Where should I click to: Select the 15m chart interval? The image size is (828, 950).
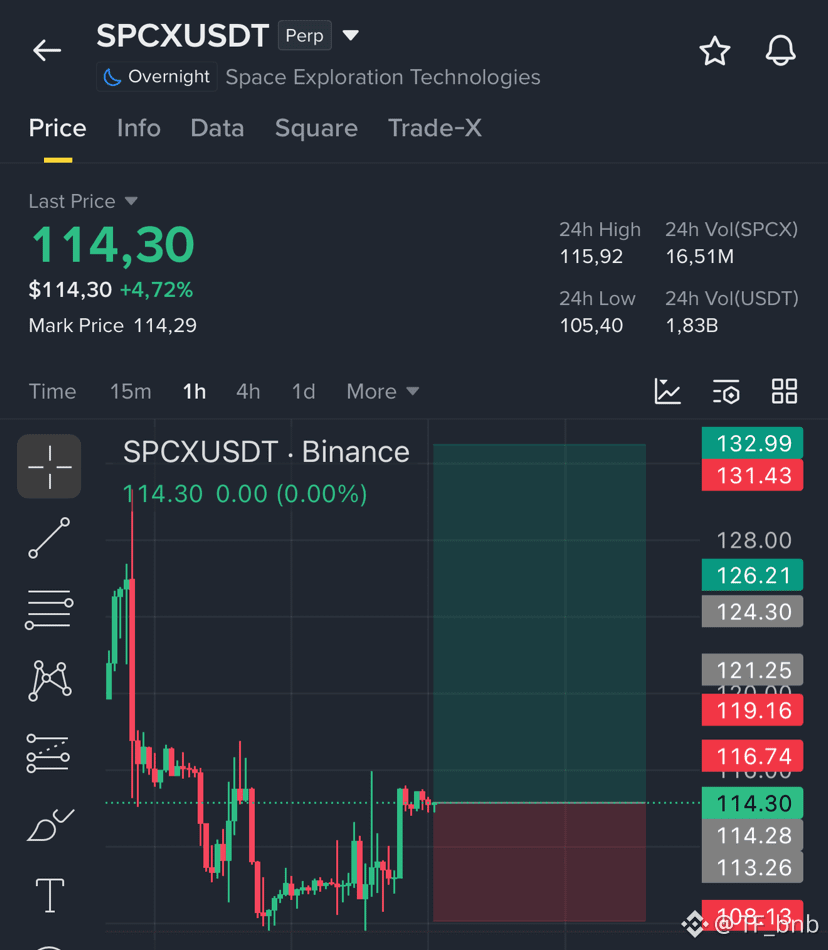coord(130,391)
